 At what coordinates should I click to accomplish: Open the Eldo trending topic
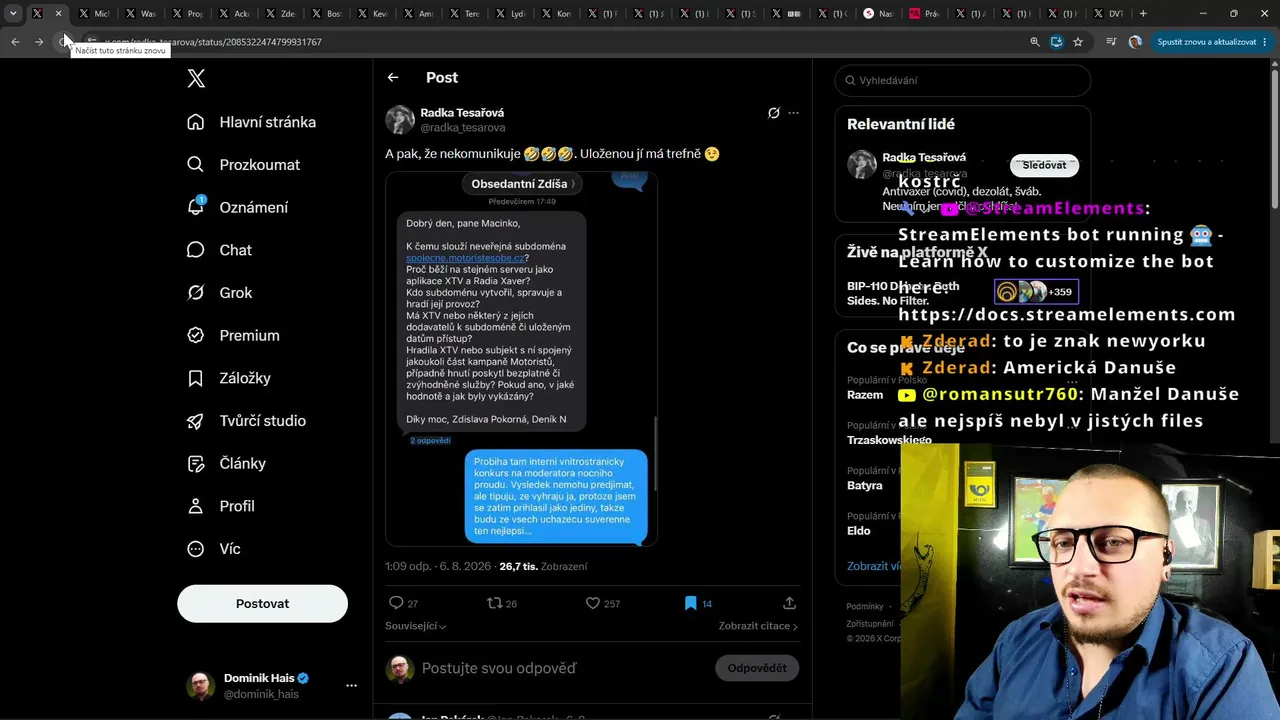859,530
